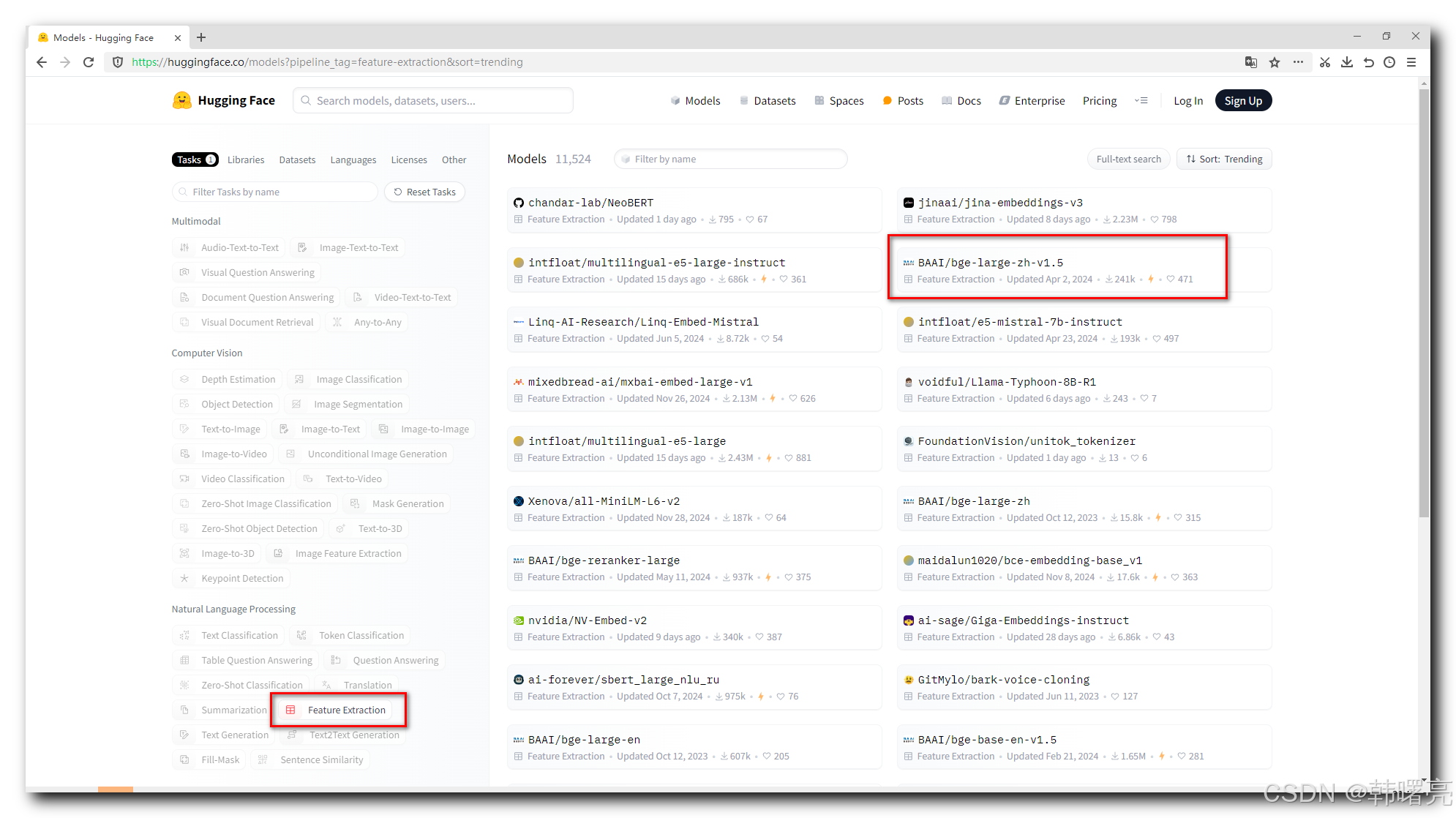
Task: Switch to the Licenses filter tab
Action: (408, 160)
